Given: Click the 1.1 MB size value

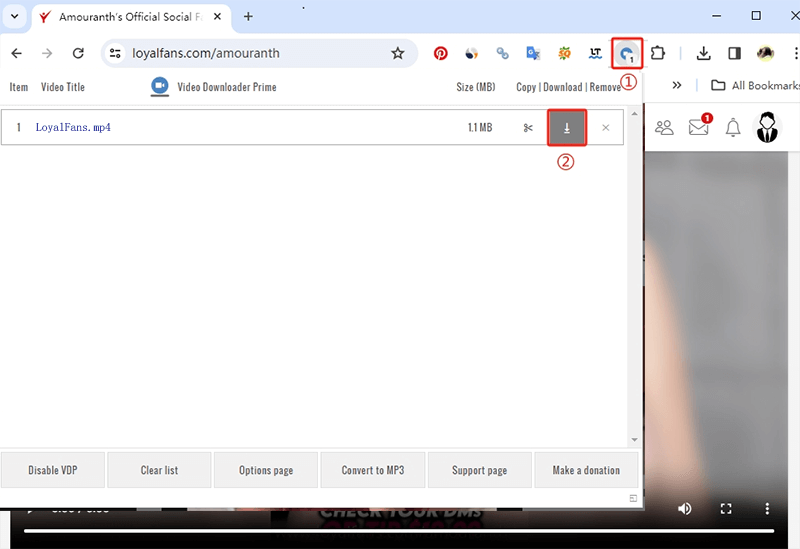Looking at the screenshot, I should point(480,128).
